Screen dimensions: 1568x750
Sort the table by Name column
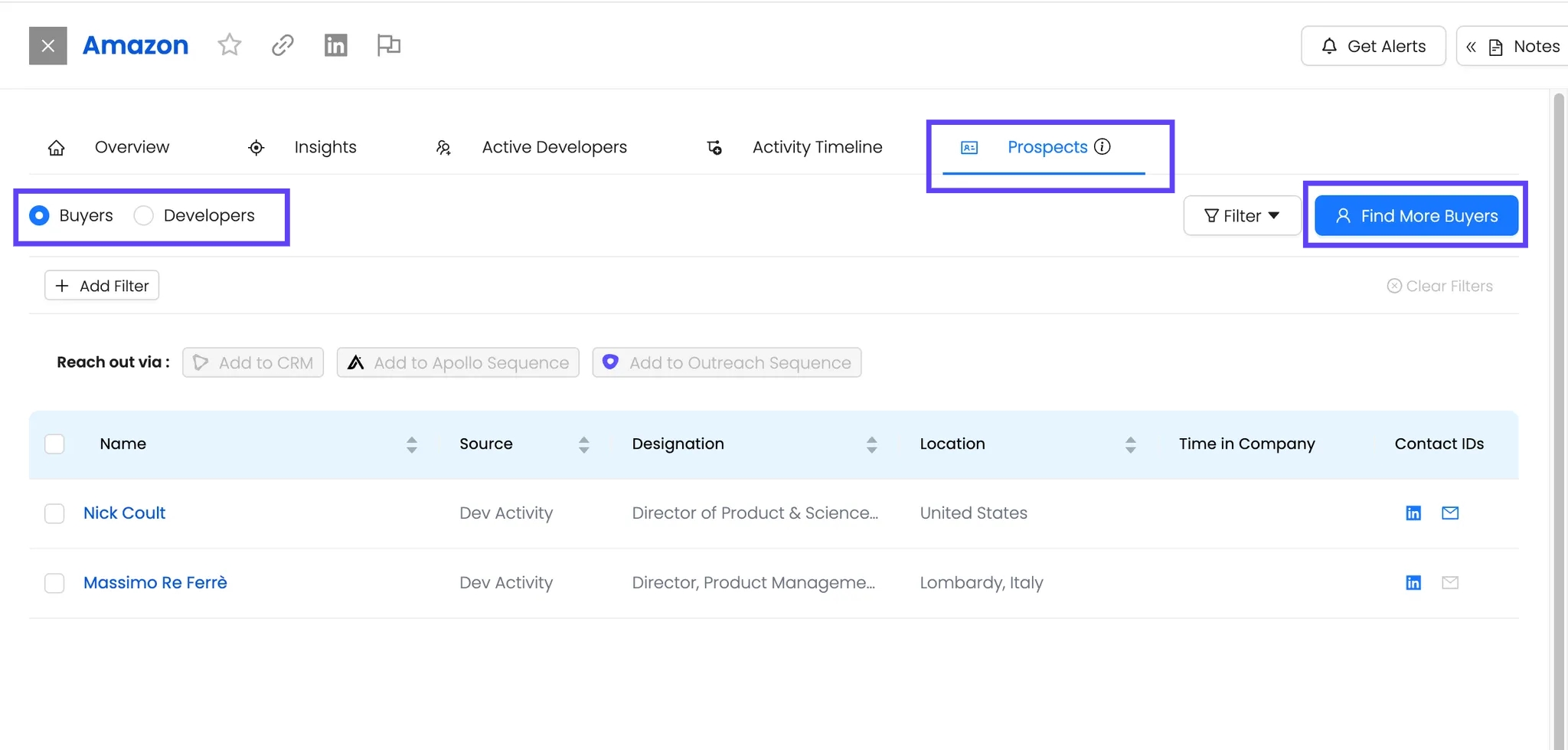pos(412,444)
